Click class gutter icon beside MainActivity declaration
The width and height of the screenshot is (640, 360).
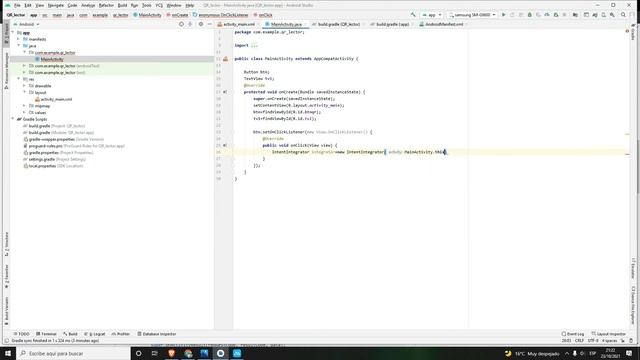[x=225, y=59]
